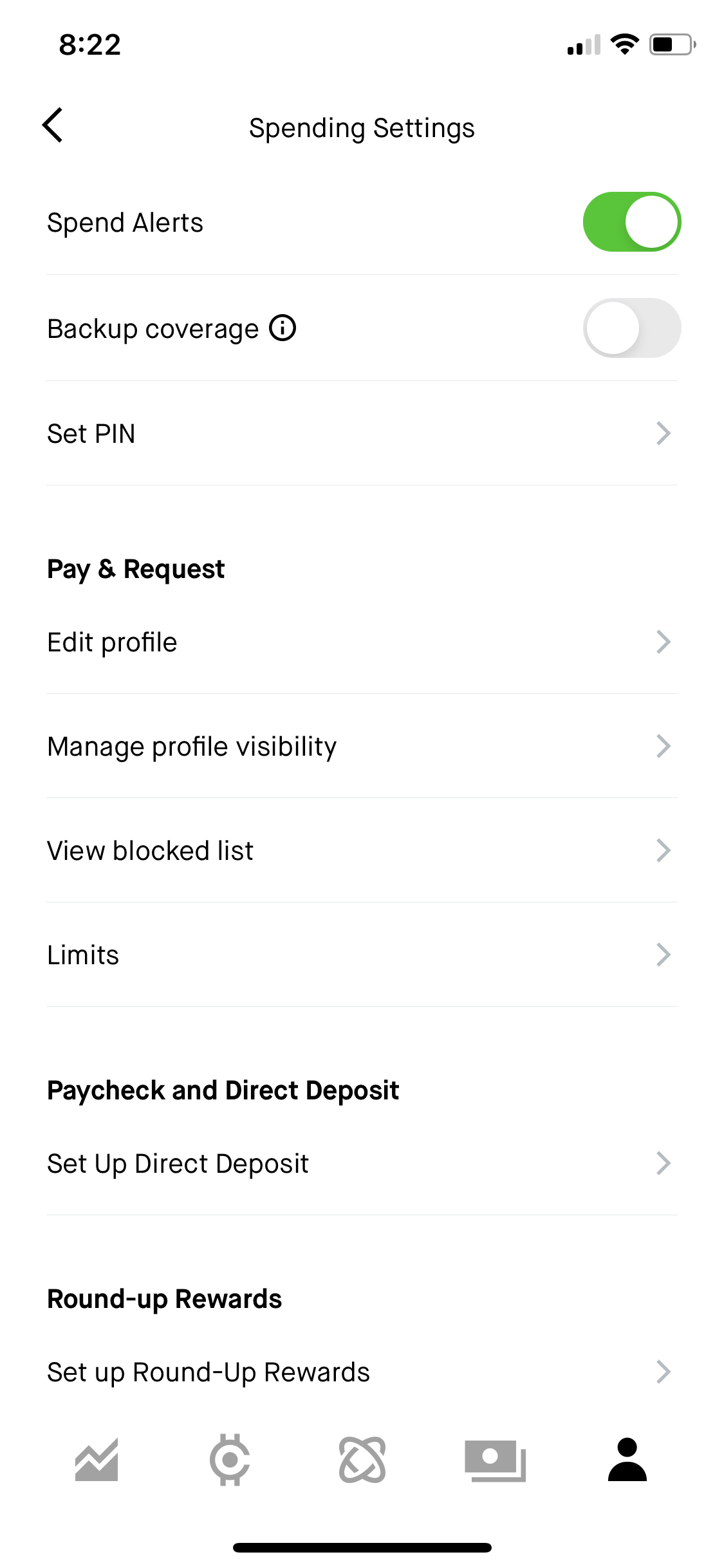Tap the back arrow icon
The height and width of the screenshot is (1568, 724).
tap(52, 125)
